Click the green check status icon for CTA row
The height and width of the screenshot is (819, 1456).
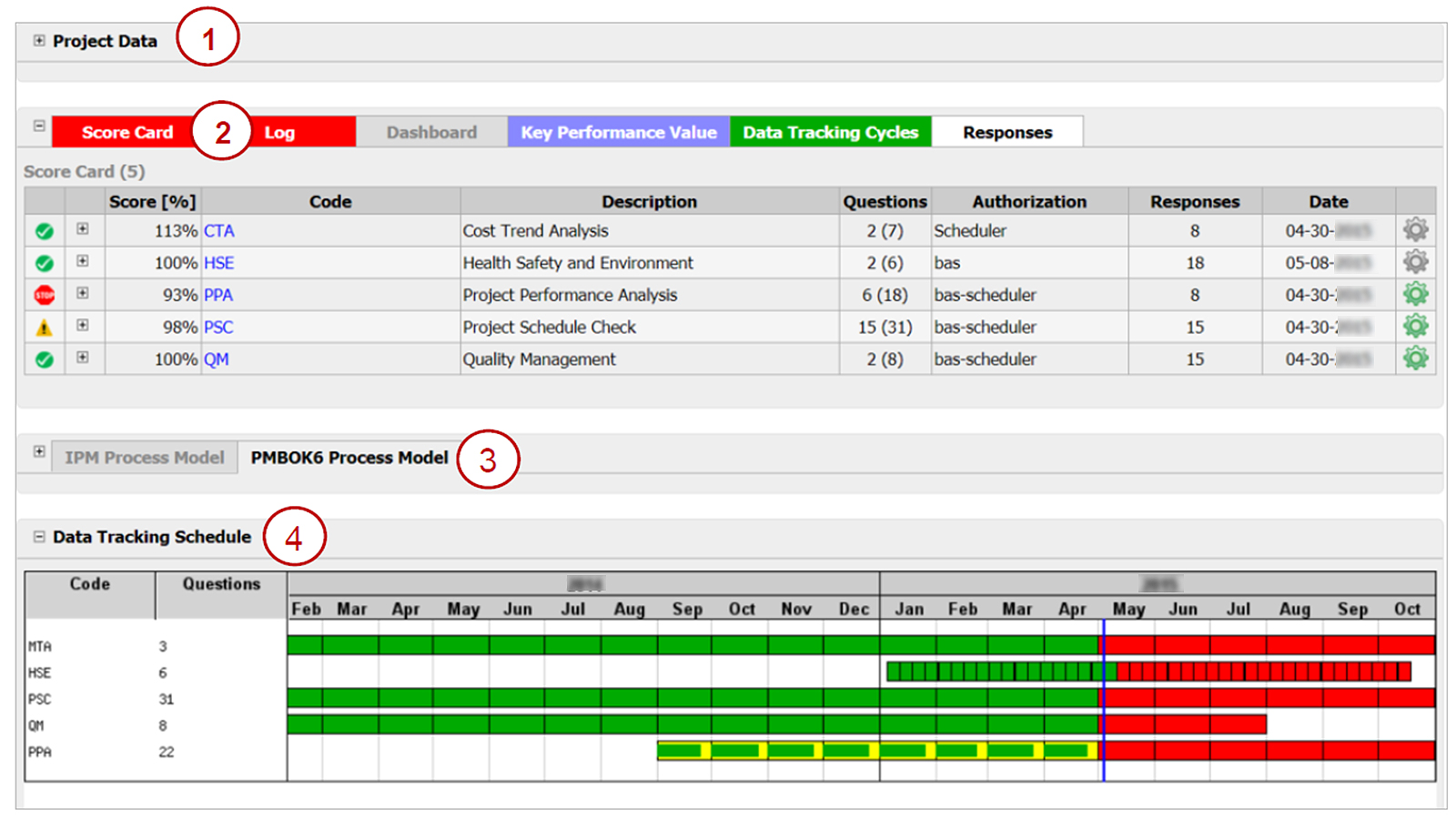43,230
